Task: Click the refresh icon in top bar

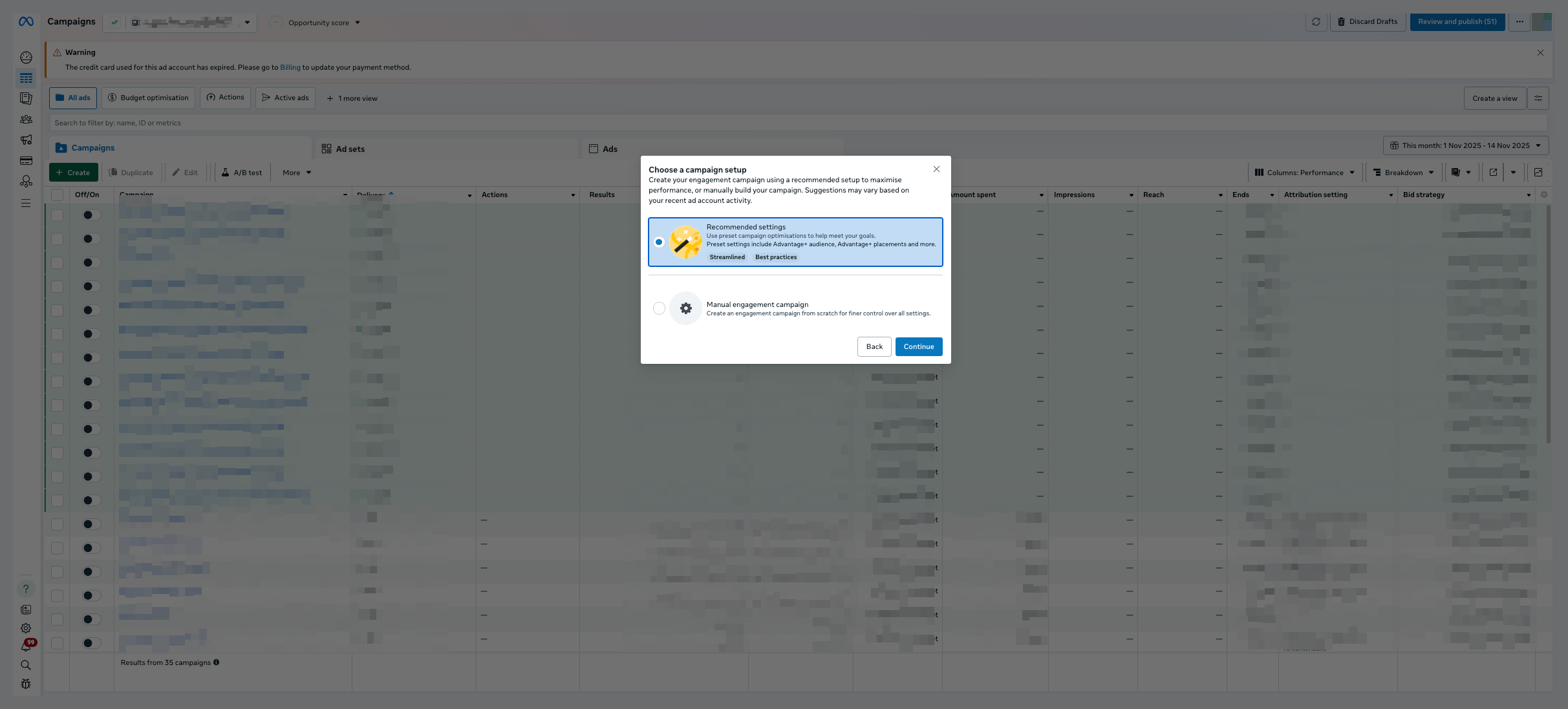Action: [x=1316, y=22]
